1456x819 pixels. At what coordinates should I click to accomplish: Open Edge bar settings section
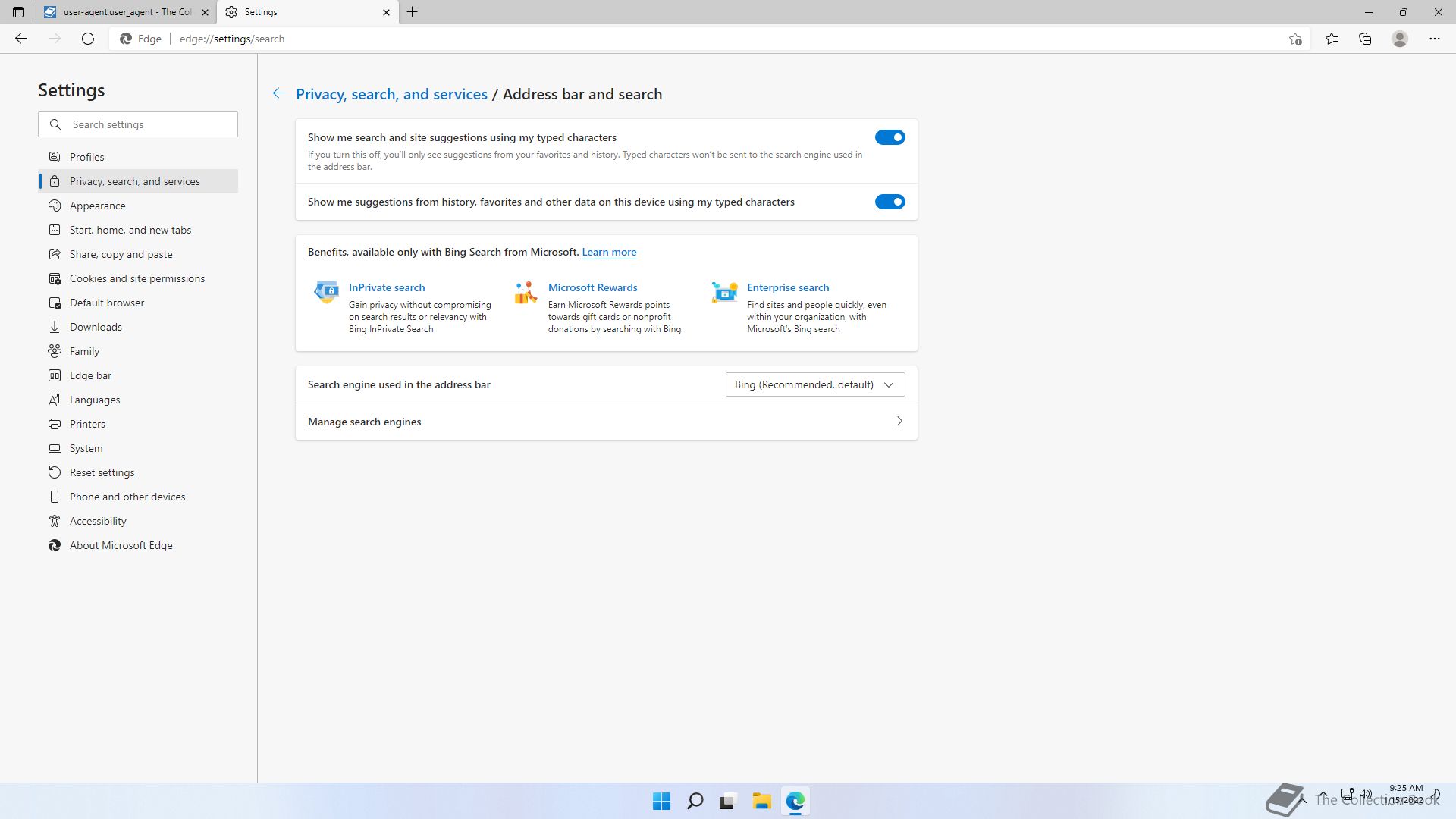(138, 375)
